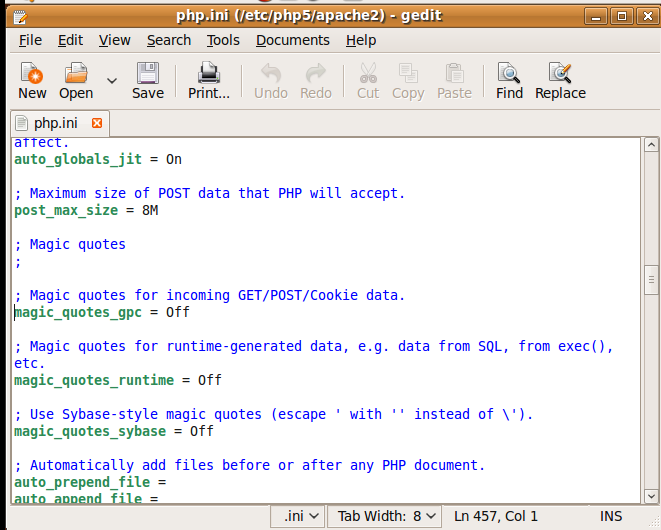This screenshot has width=661, height=530.
Task: Click the '; Magic quotes' comment heading
Action: [70, 245]
